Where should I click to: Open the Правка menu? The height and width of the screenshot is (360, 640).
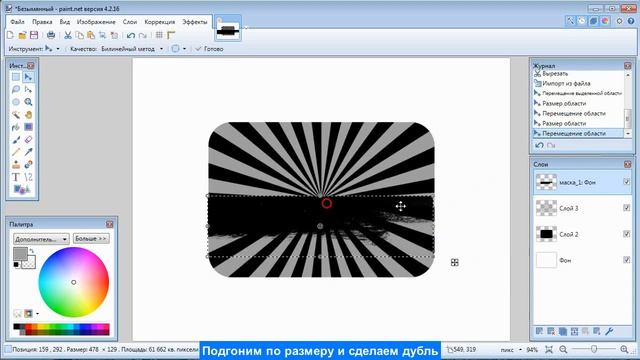[x=42, y=22]
